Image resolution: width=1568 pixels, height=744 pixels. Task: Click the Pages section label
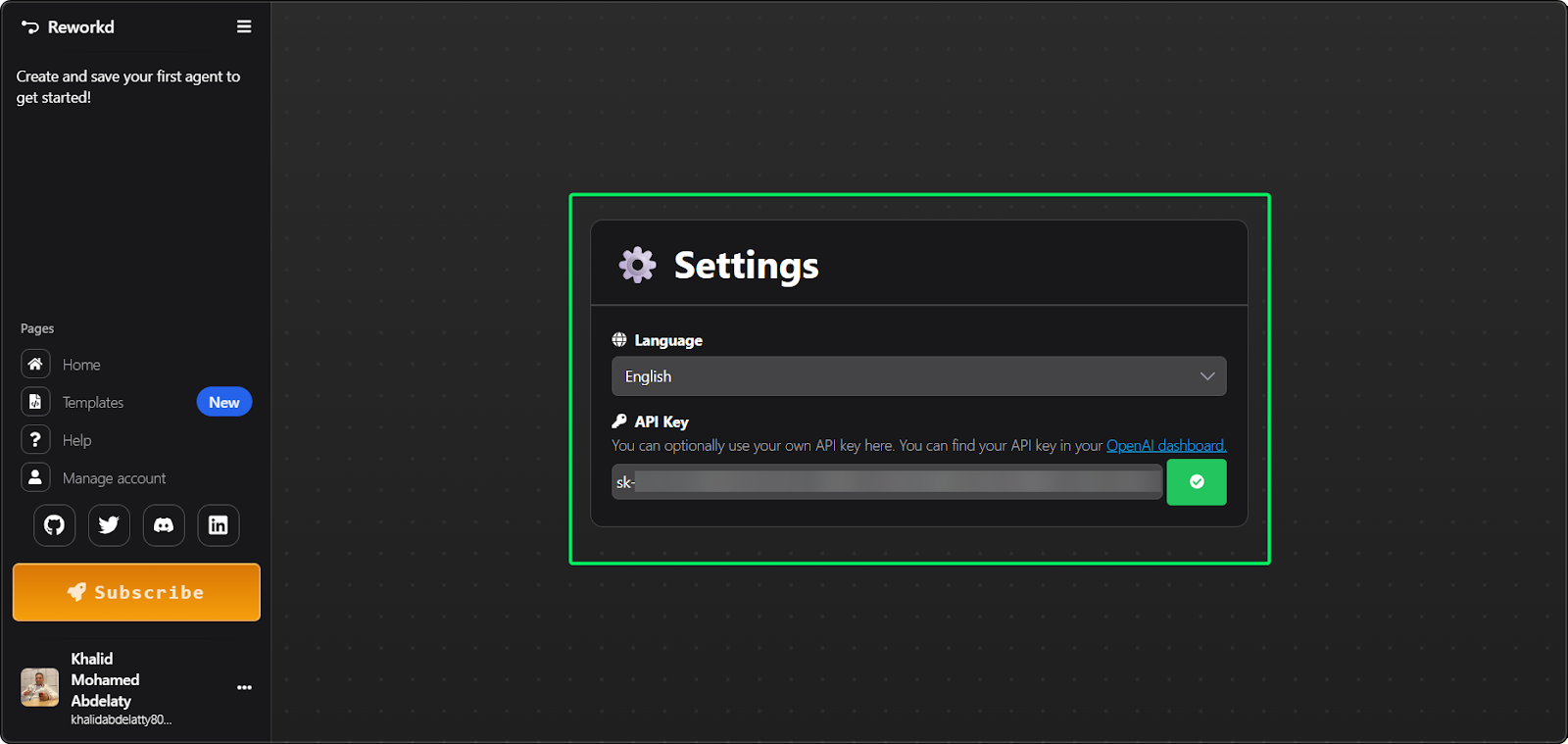tap(37, 328)
